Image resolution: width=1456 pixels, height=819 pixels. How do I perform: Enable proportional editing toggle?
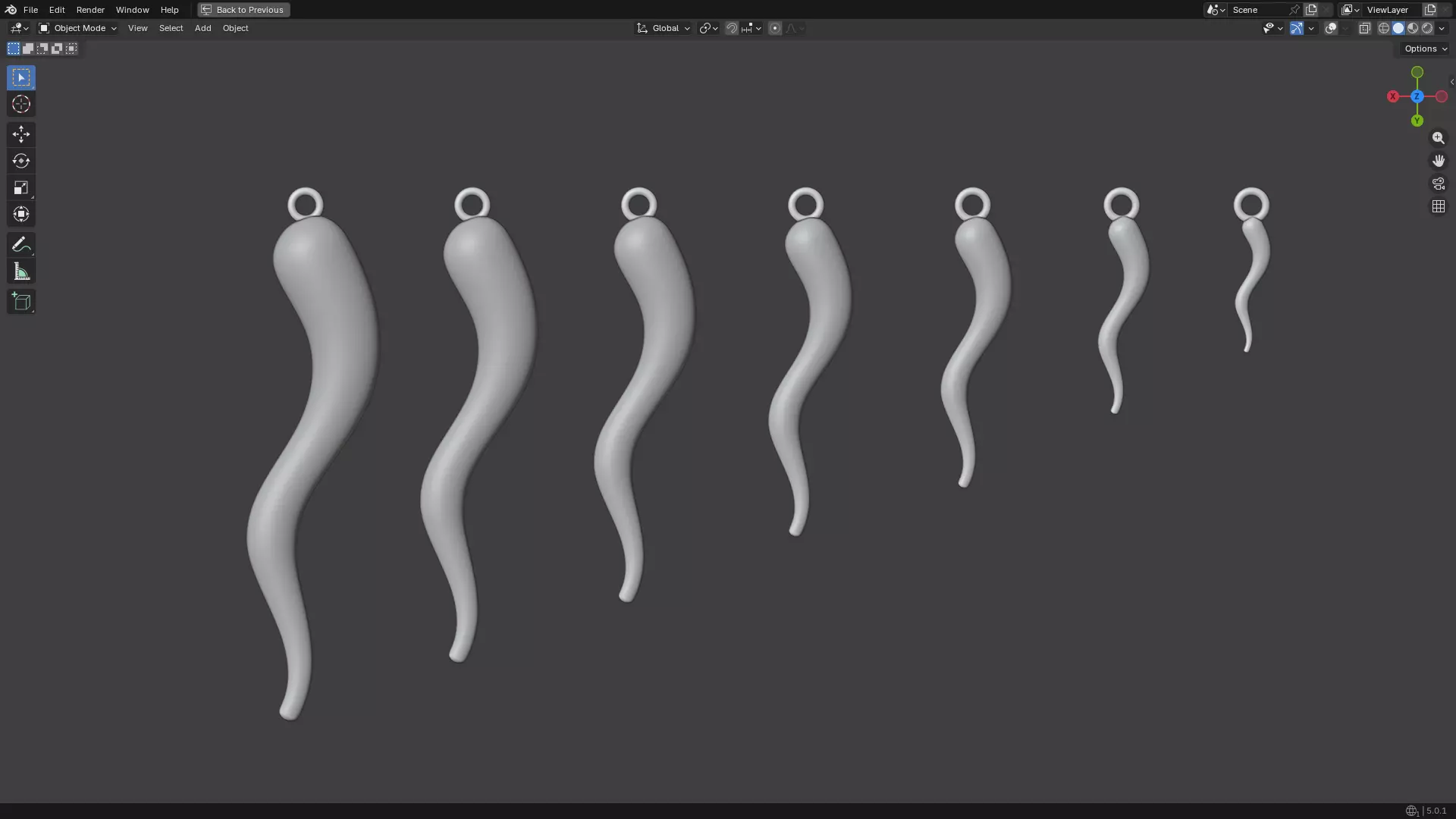[774, 28]
